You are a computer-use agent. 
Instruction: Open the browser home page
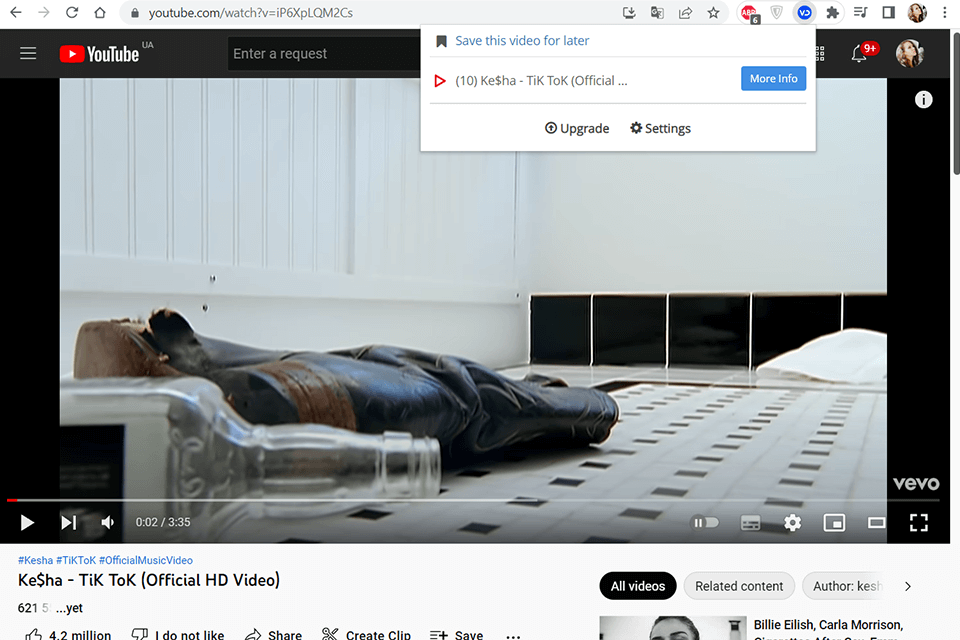(100, 12)
